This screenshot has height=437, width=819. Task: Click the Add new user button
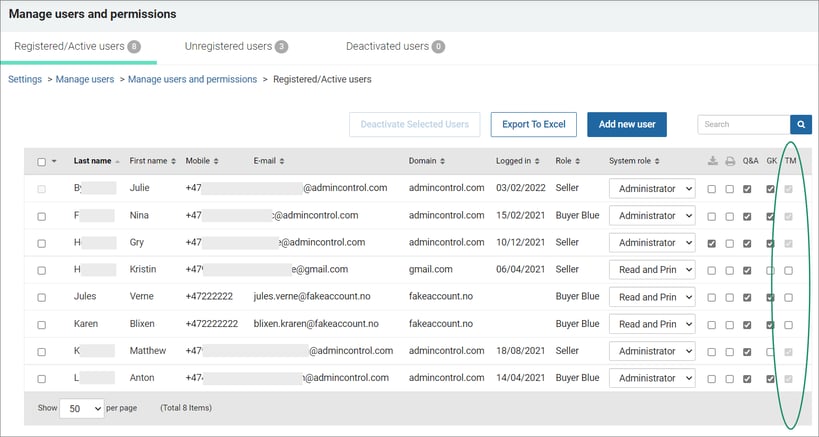(x=627, y=124)
